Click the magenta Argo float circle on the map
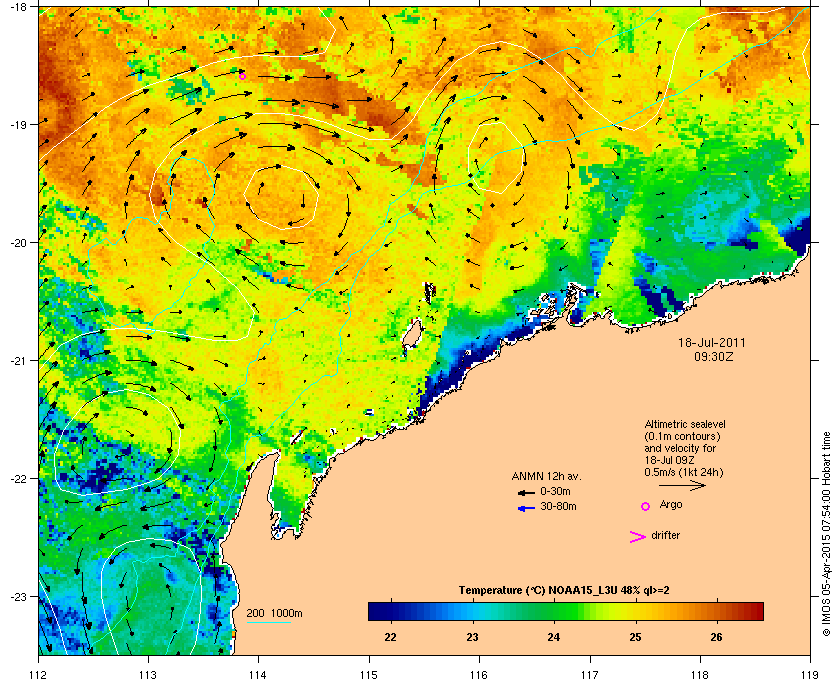Image resolution: width=840 pixels, height=680 pixels. pyautogui.click(x=242, y=76)
